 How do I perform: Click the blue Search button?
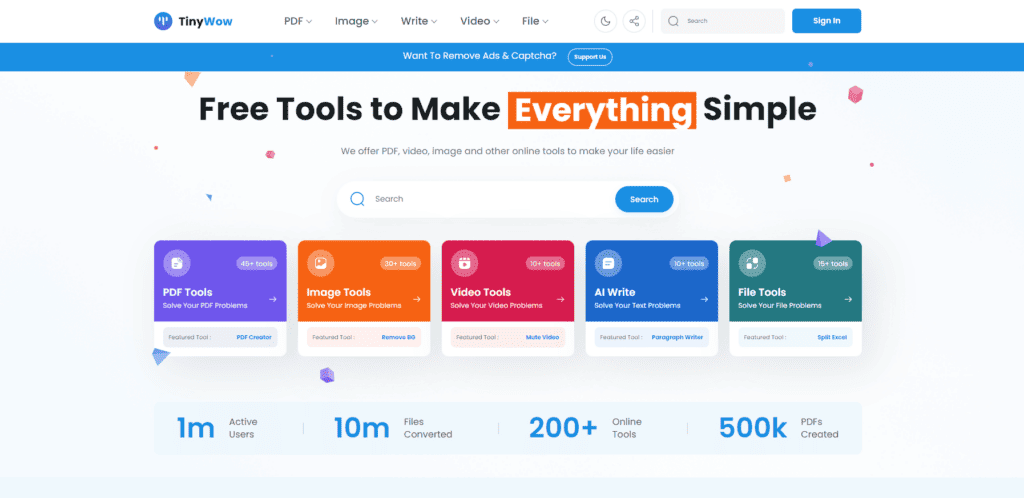[x=644, y=199]
